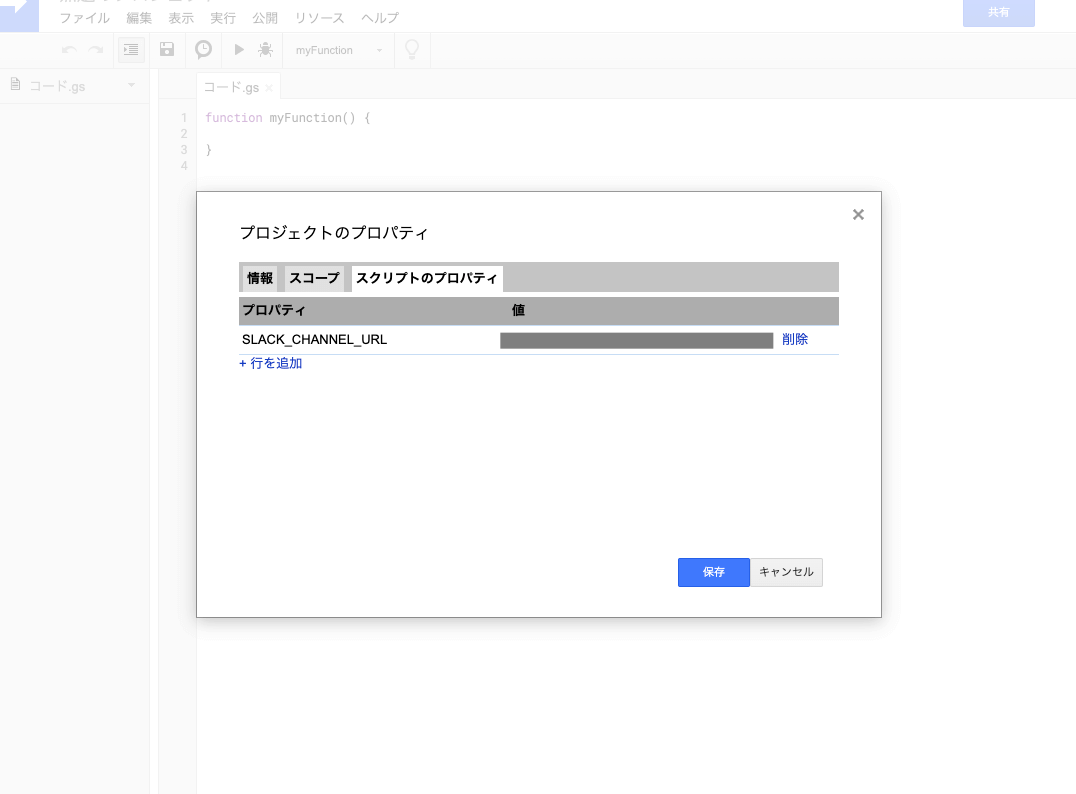Click the SLACK_CHANNEL_URL value field
This screenshot has height=794, width=1076.
coord(636,341)
